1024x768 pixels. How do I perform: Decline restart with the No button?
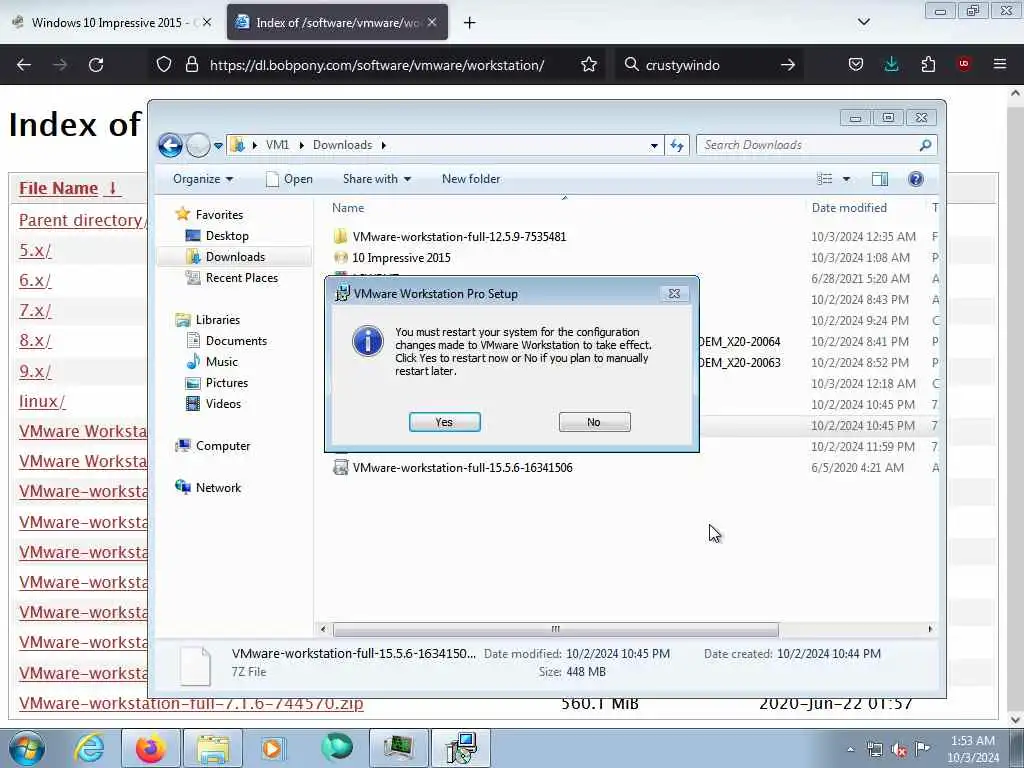pyautogui.click(x=594, y=422)
